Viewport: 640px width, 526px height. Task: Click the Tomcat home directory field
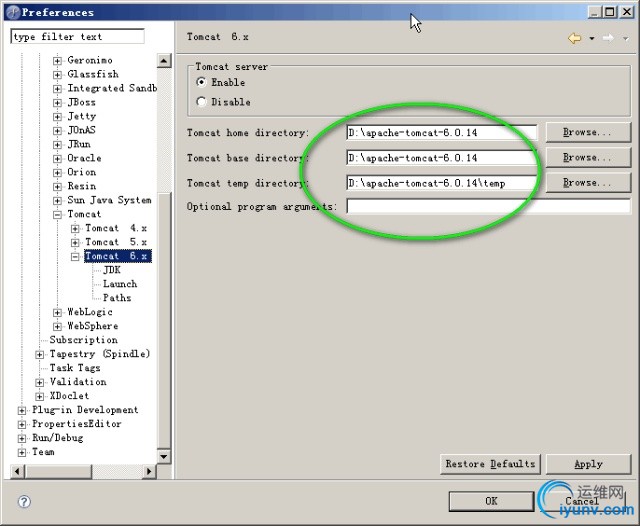point(442,133)
